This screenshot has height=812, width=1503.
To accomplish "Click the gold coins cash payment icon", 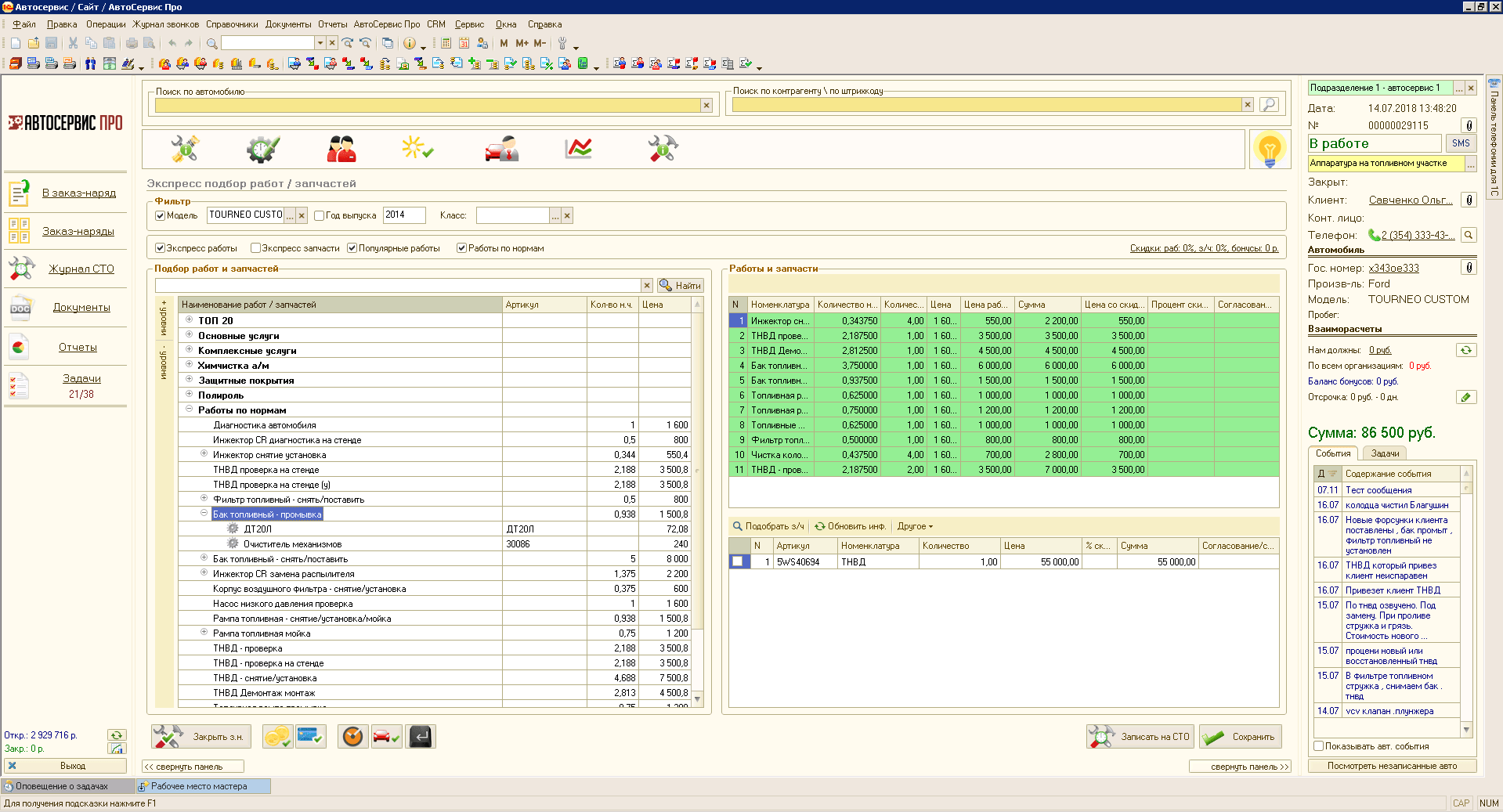I will click(277, 737).
